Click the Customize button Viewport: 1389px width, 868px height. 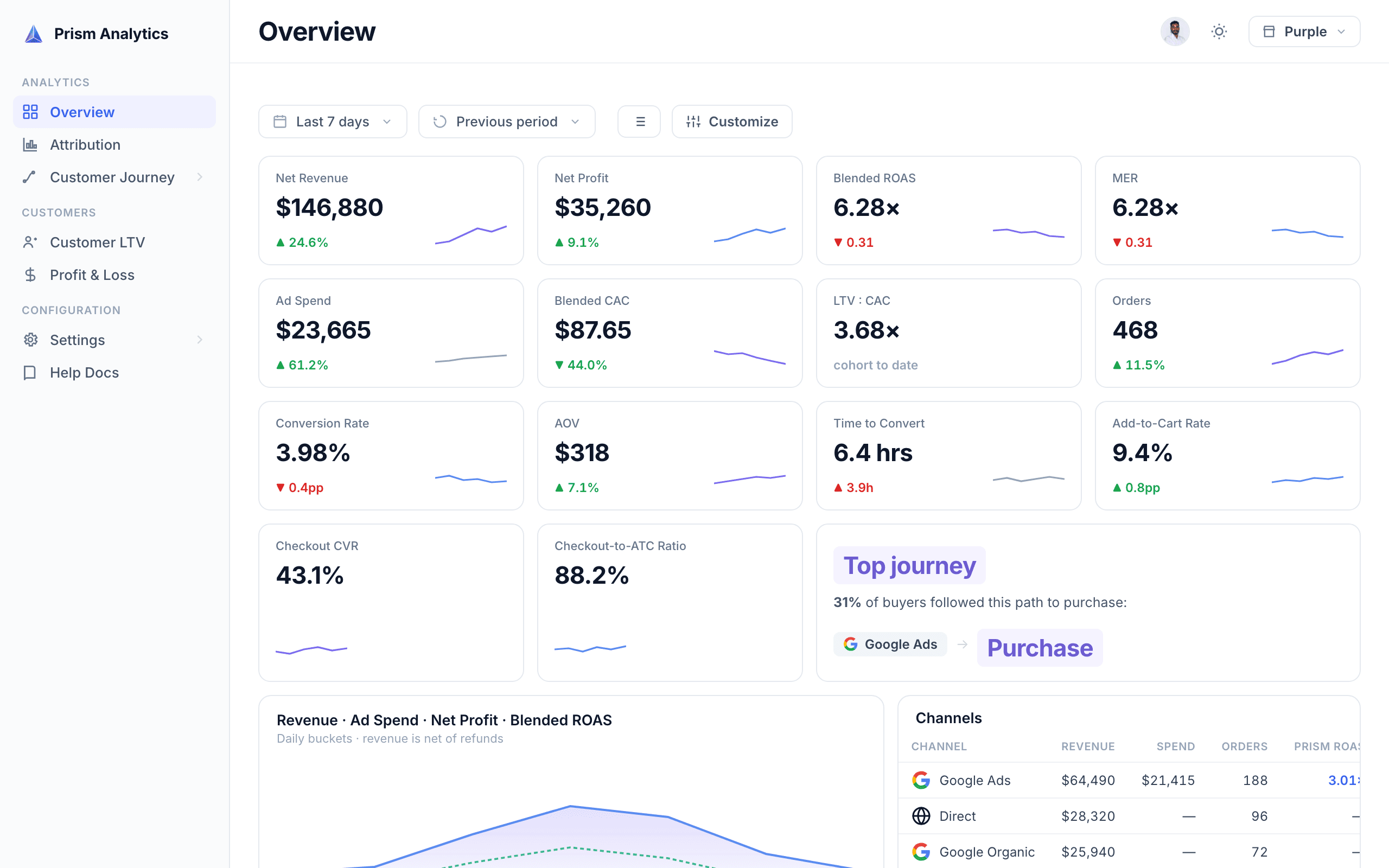[x=732, y=122]
